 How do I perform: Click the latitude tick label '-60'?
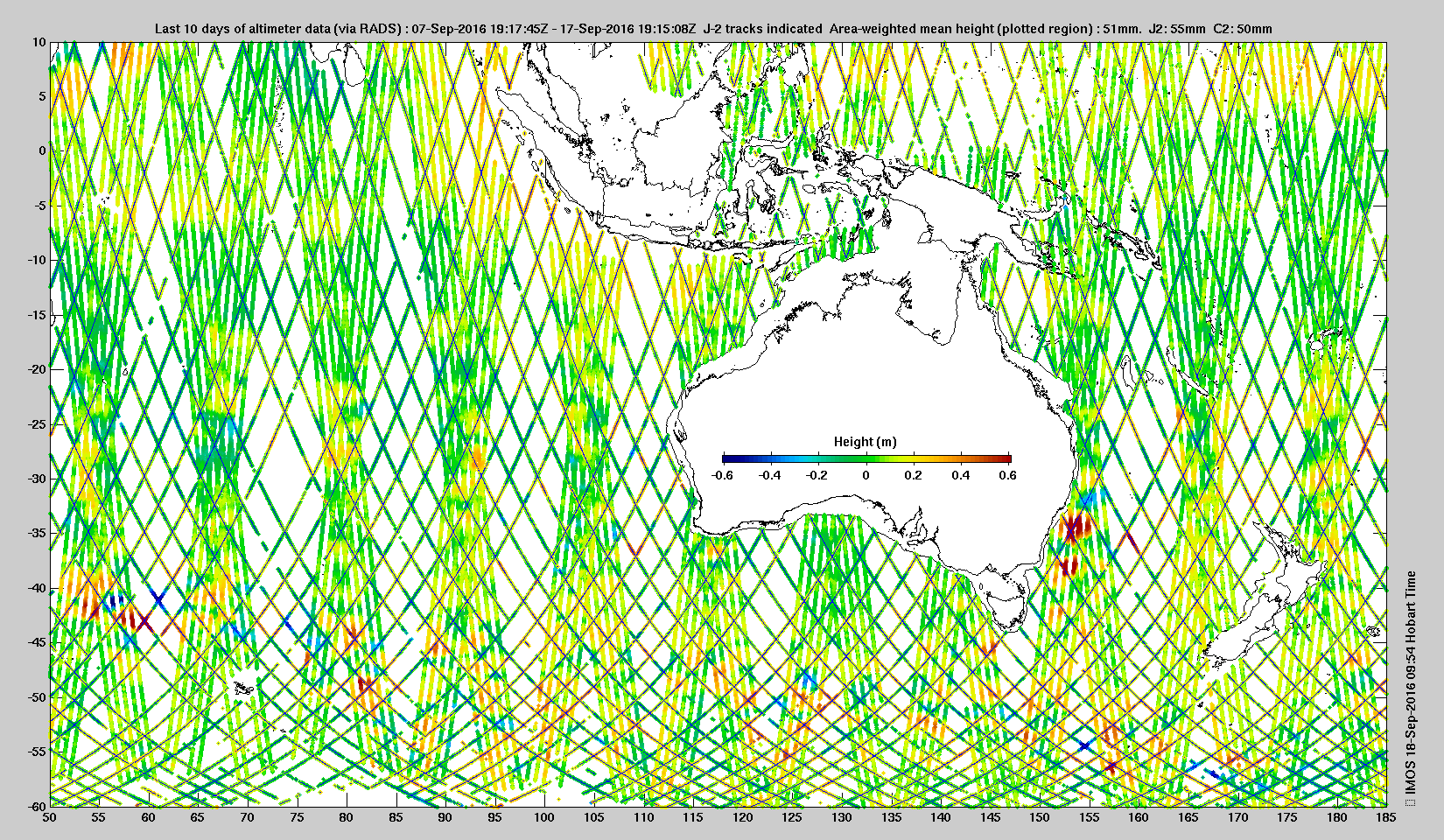coord(36,806)
